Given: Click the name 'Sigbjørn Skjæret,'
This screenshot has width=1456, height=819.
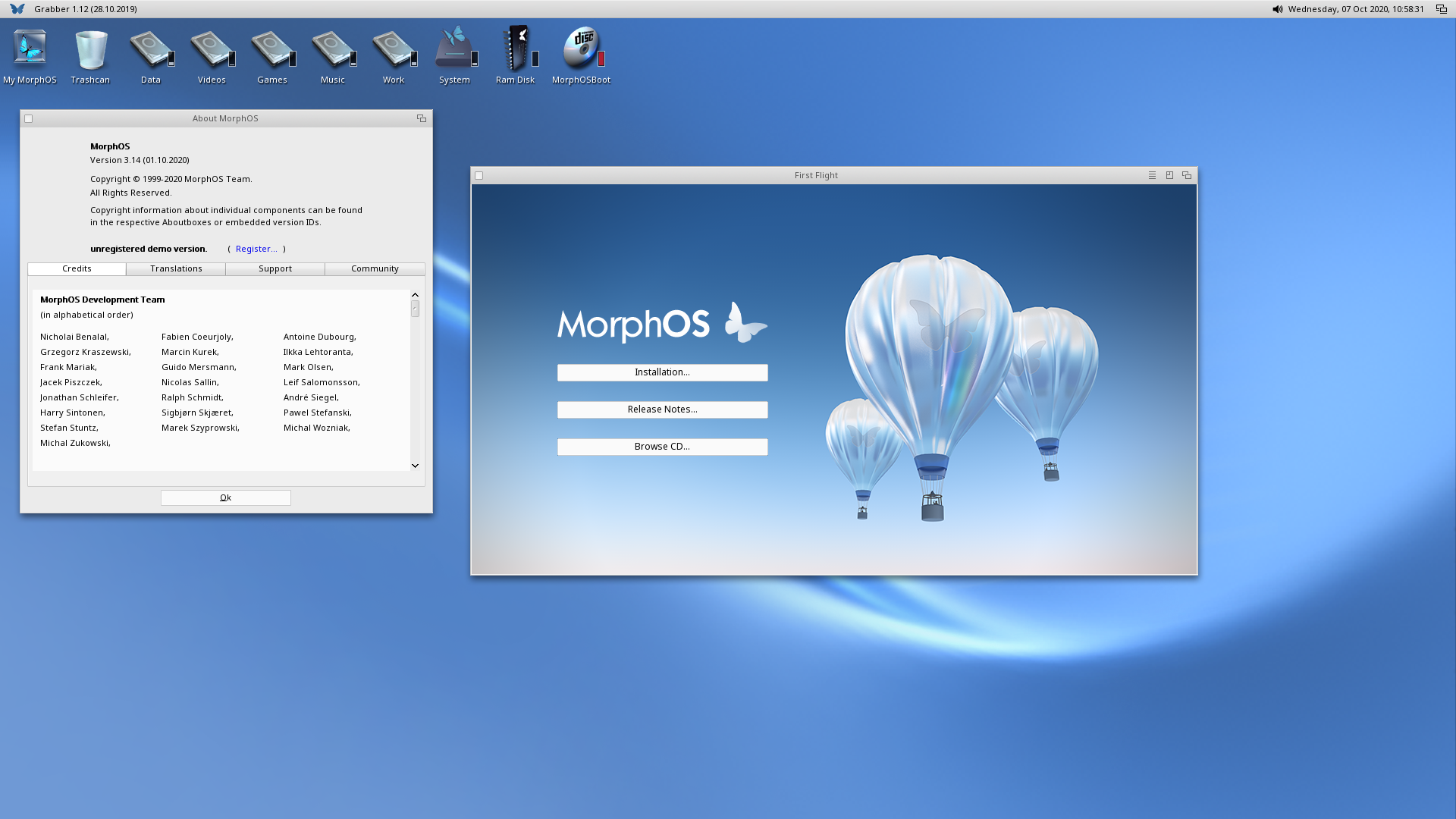Looking at the screenshot, I should [197, 413].
